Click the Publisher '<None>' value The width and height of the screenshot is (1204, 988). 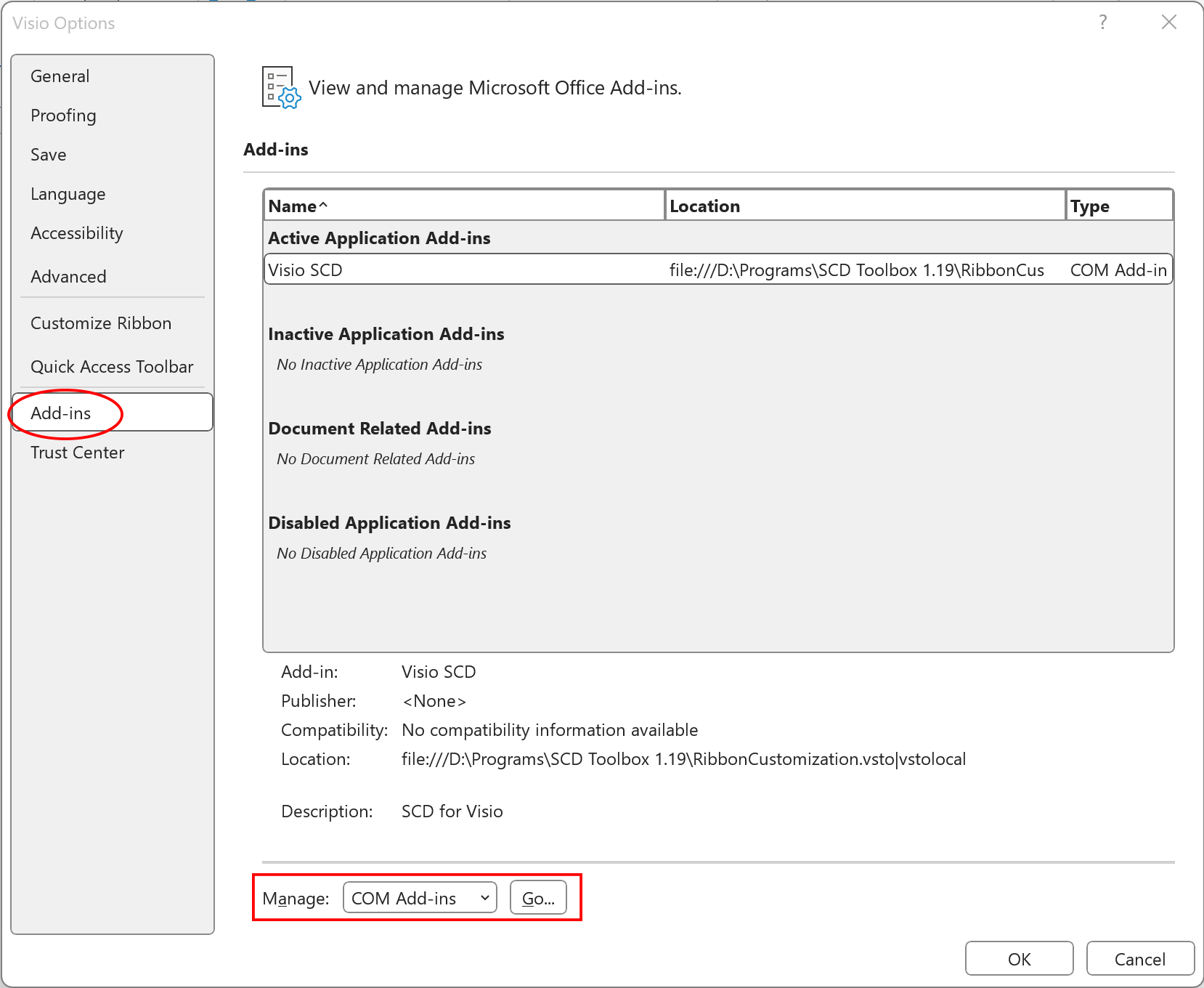coord(434,701)
